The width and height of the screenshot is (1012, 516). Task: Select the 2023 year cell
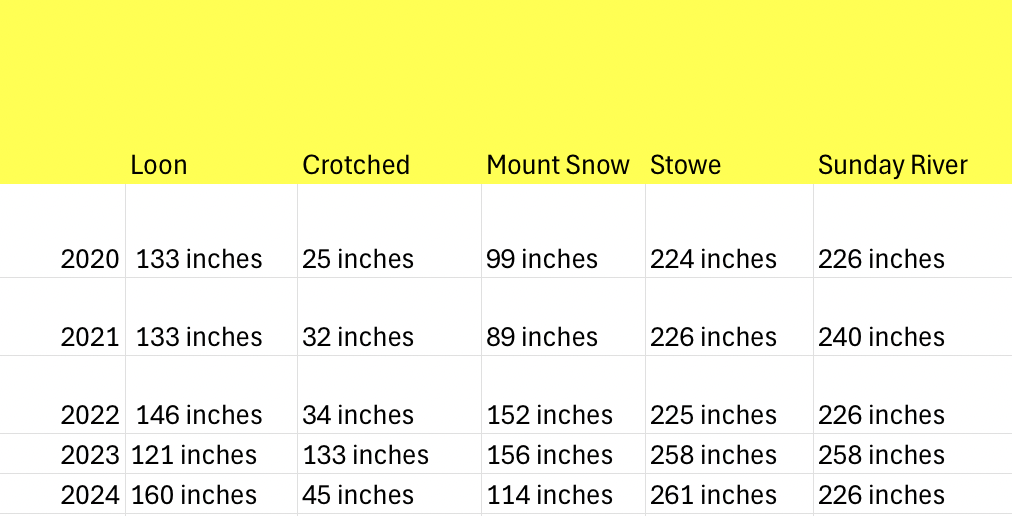(90, 455)
